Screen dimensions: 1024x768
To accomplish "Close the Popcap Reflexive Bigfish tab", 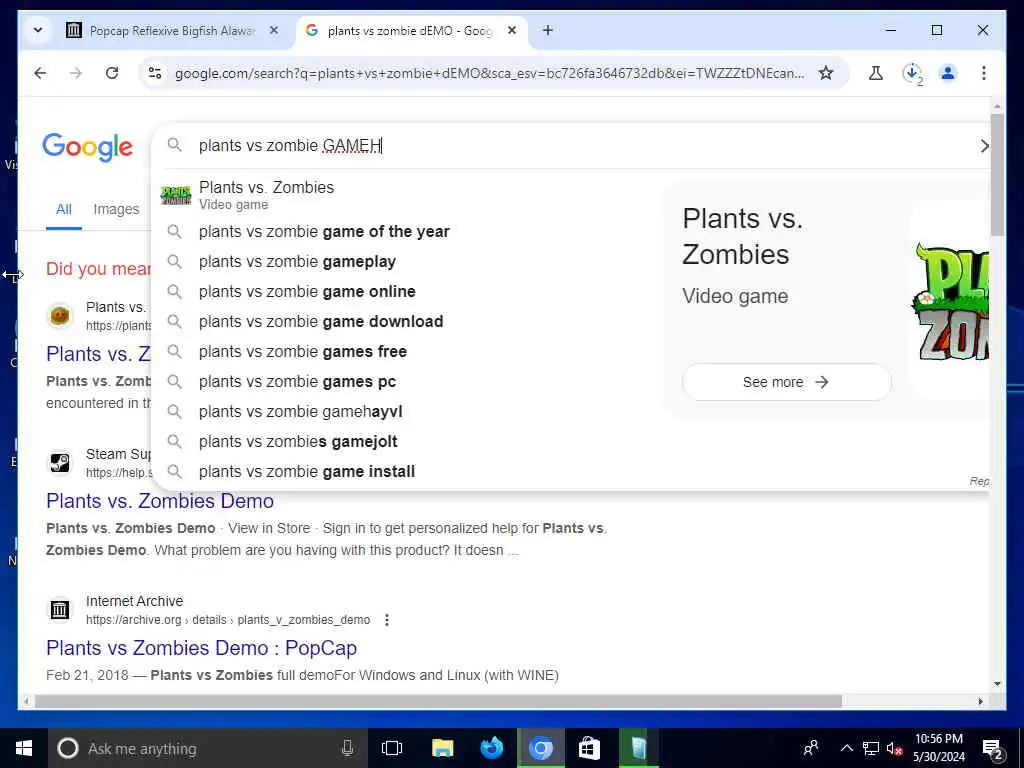I will click(x=274, y=30).
